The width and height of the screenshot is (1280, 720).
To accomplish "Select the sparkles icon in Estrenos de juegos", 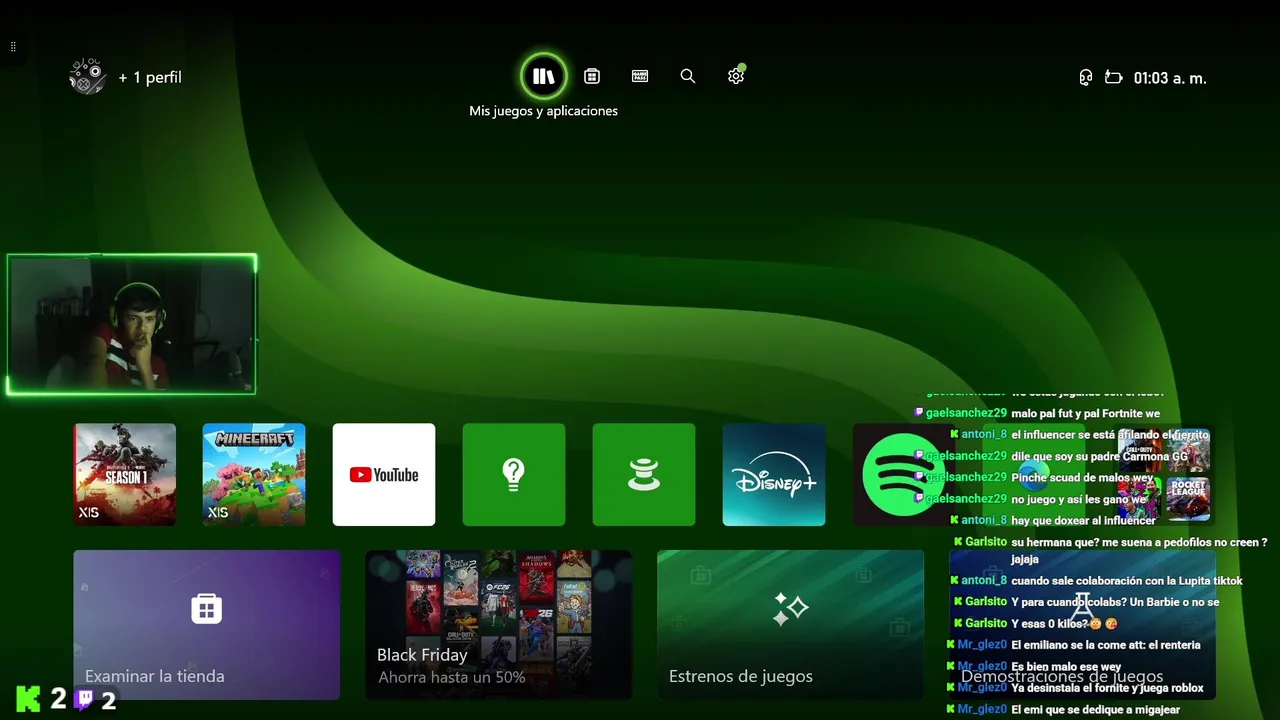I will (x=790, y=608).
